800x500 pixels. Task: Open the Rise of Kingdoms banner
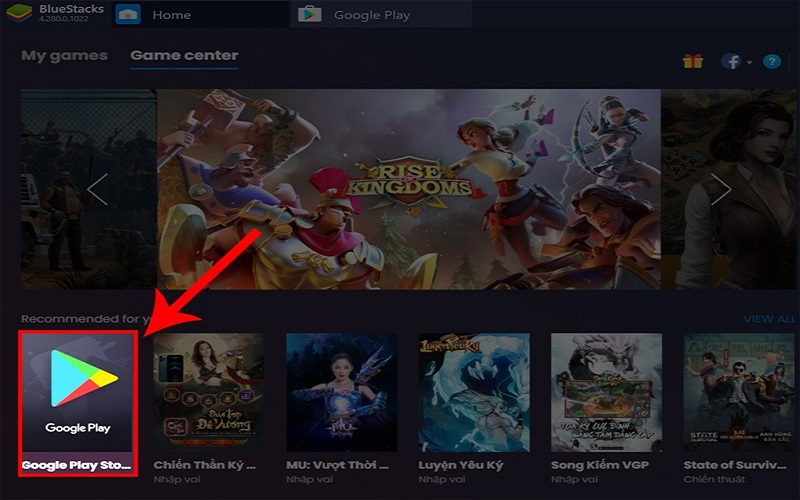[409, 189]
